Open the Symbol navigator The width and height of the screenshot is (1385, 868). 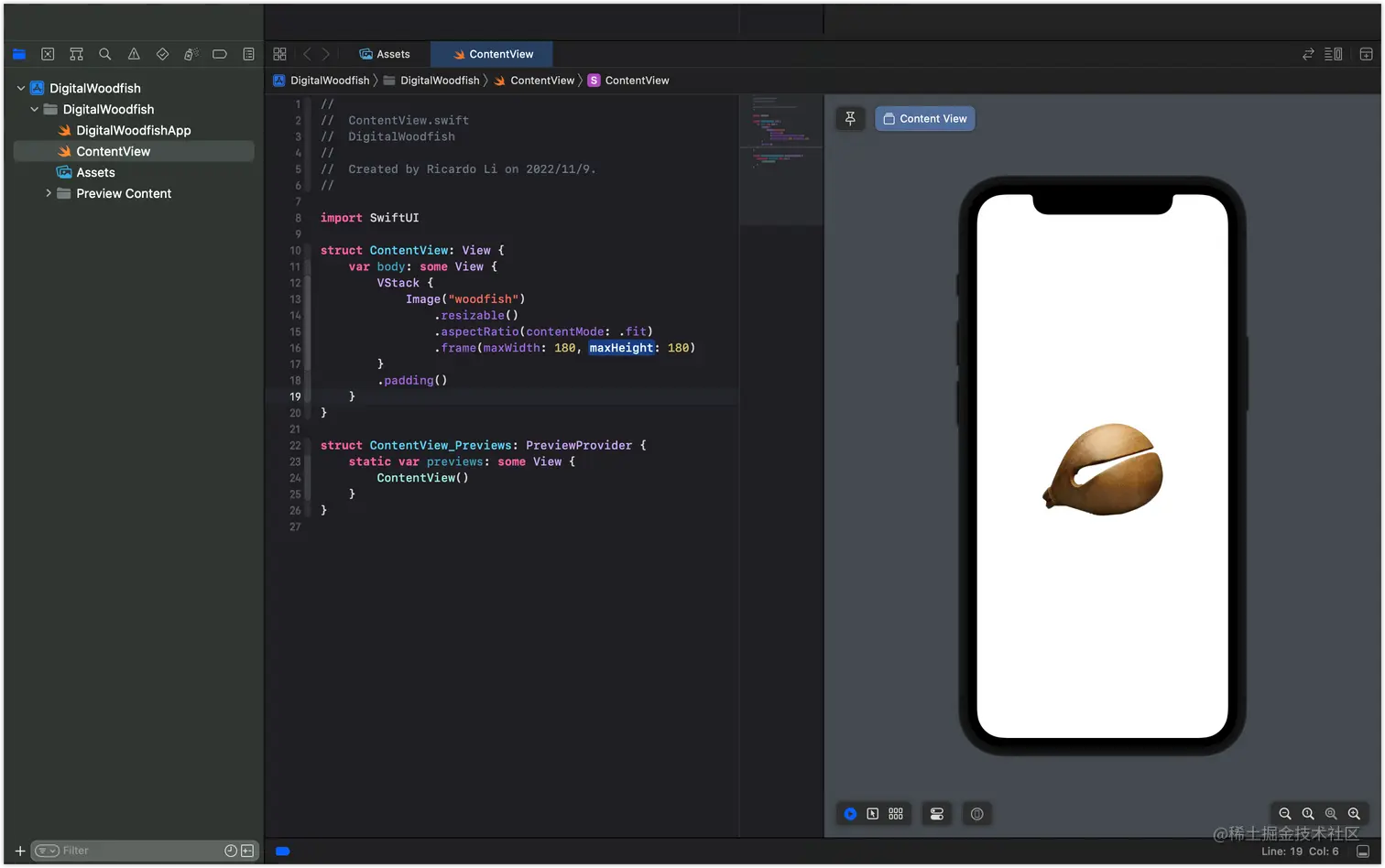(x=76, y=54)
